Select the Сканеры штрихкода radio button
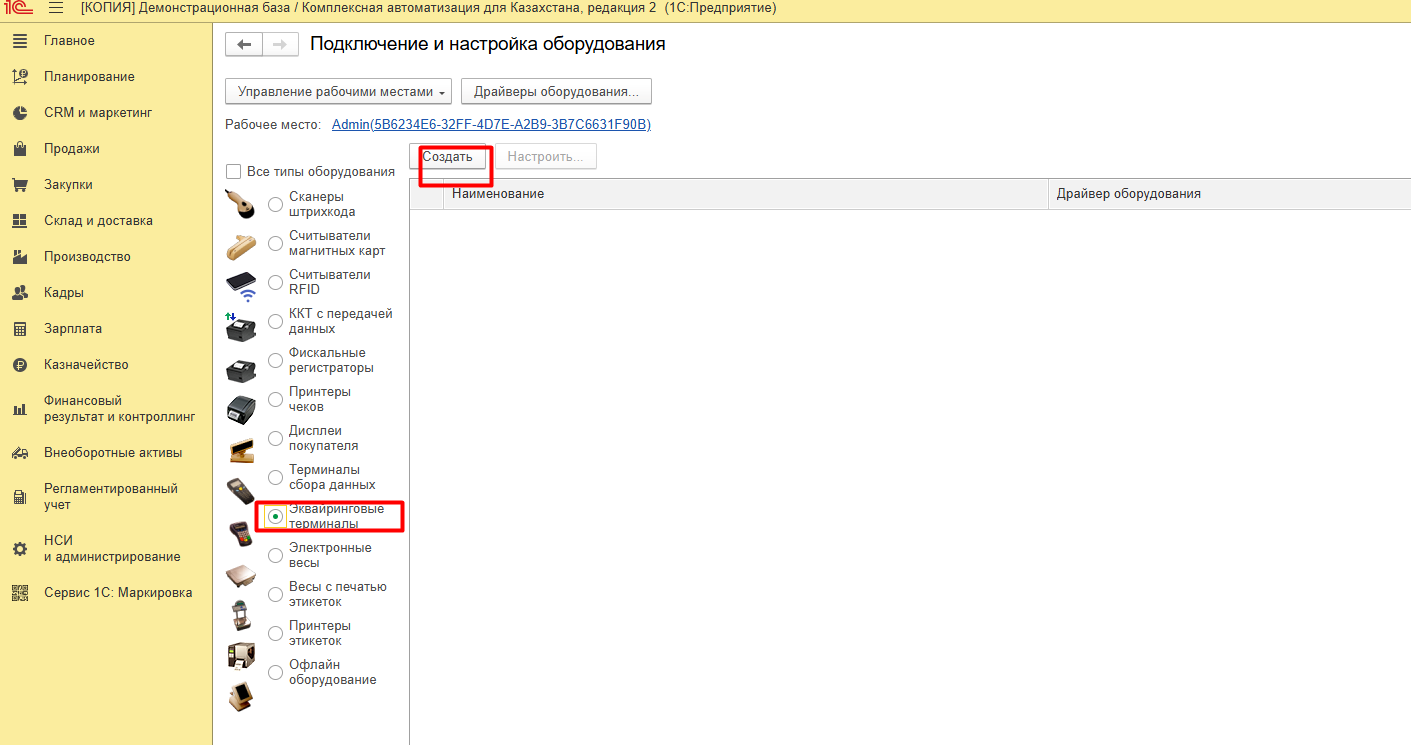This screenshot has height=745, width=1411. click(276, 205)
